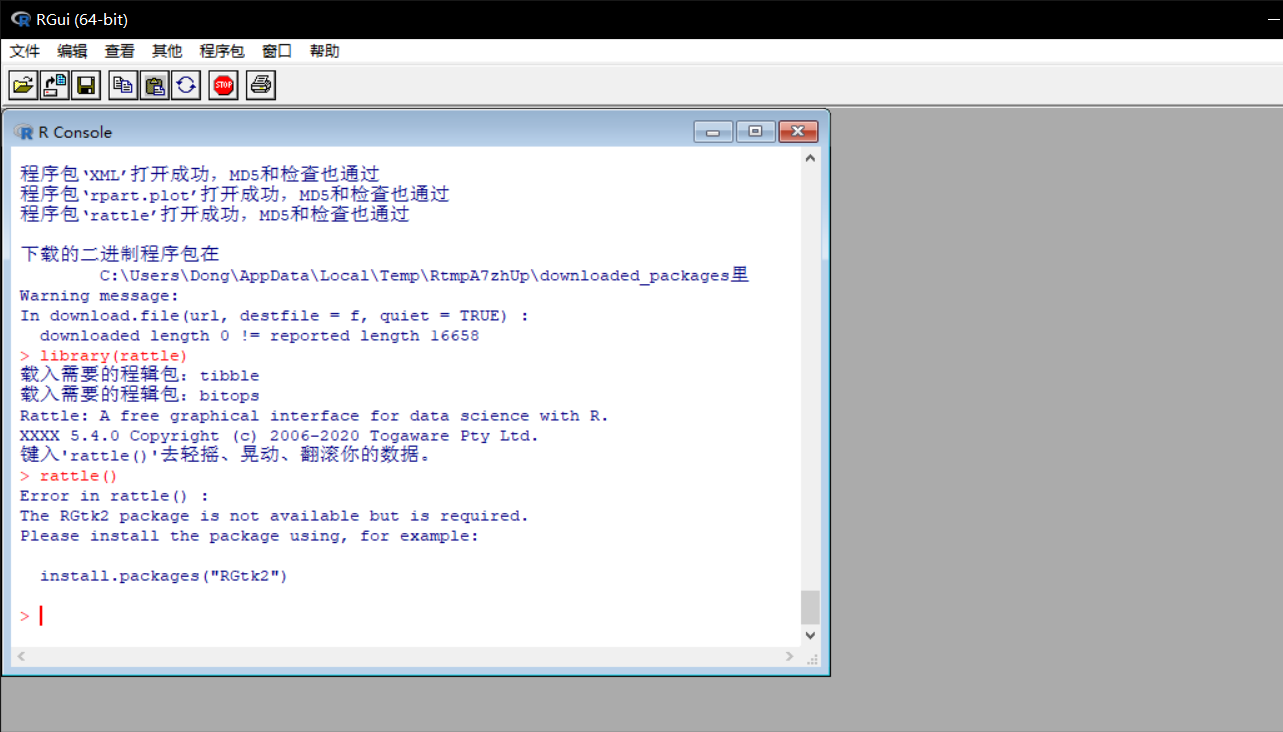1283x732 pixels.
Task: Open the 其他 menu
Action: (x=166, y=51)
